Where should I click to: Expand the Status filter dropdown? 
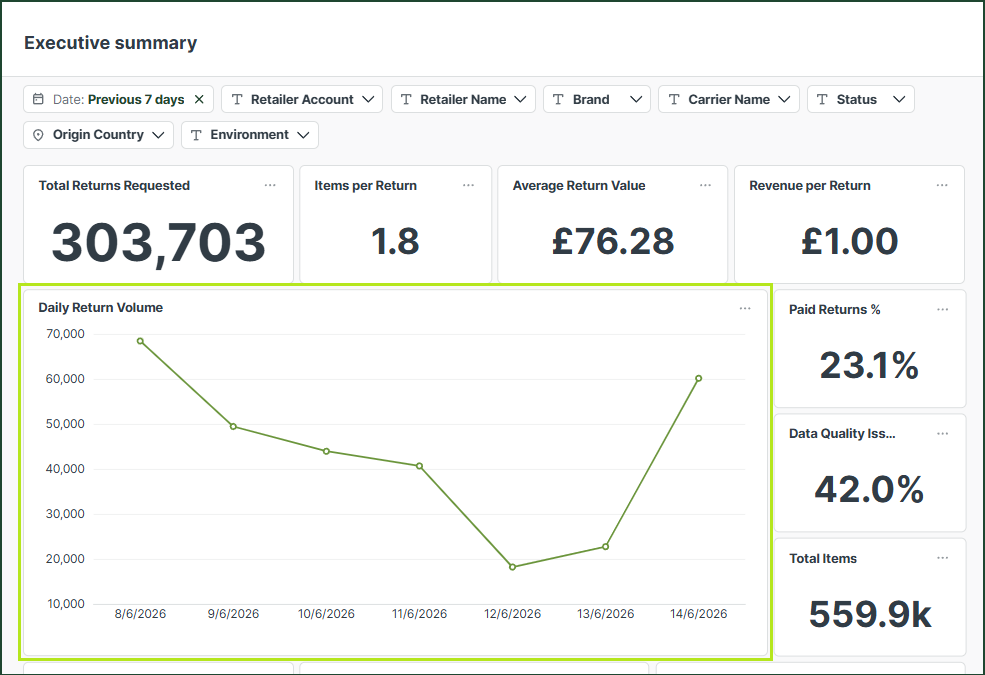tap(861, 99)
